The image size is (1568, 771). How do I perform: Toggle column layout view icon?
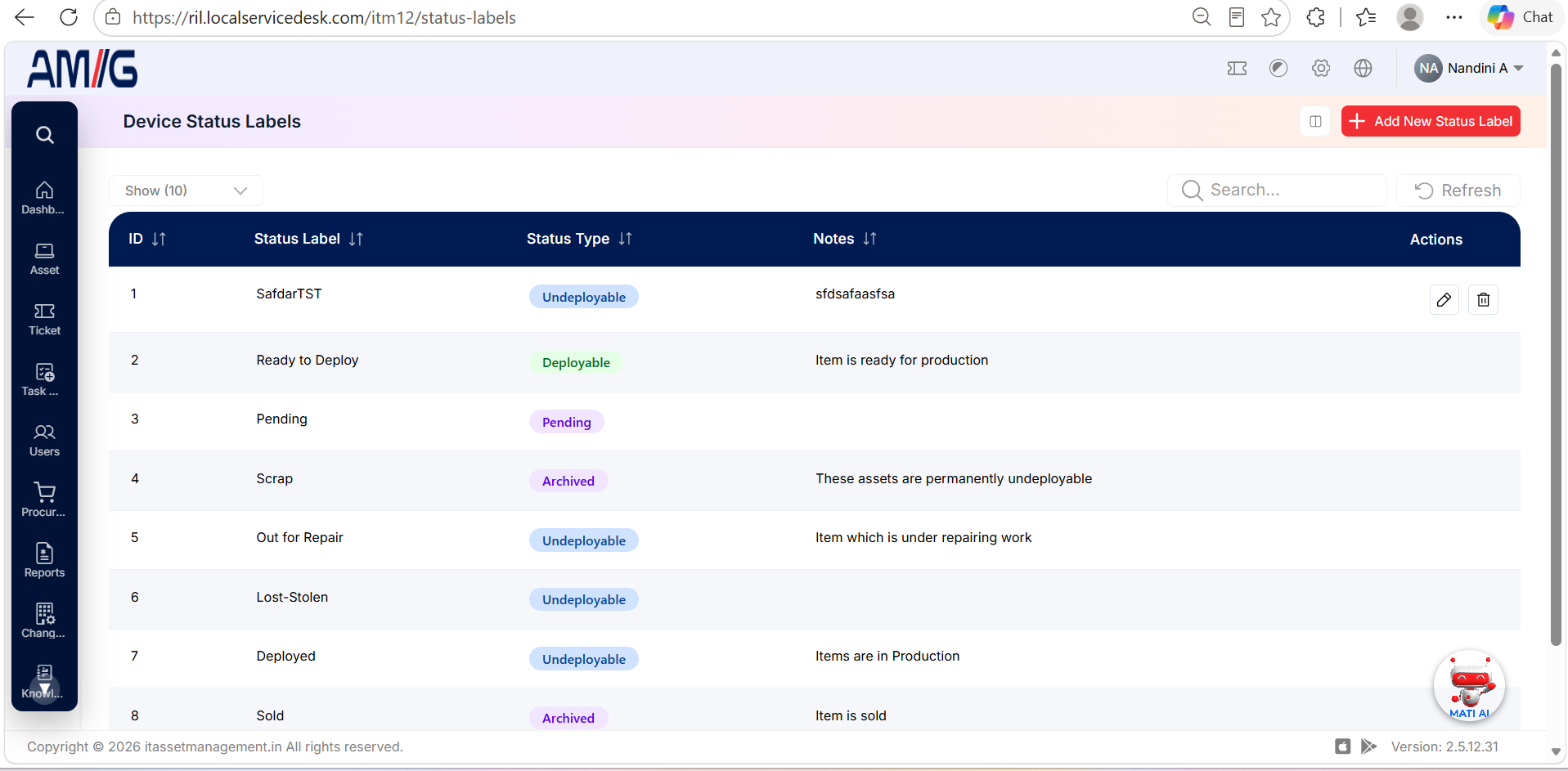[x=1315, y=121]
